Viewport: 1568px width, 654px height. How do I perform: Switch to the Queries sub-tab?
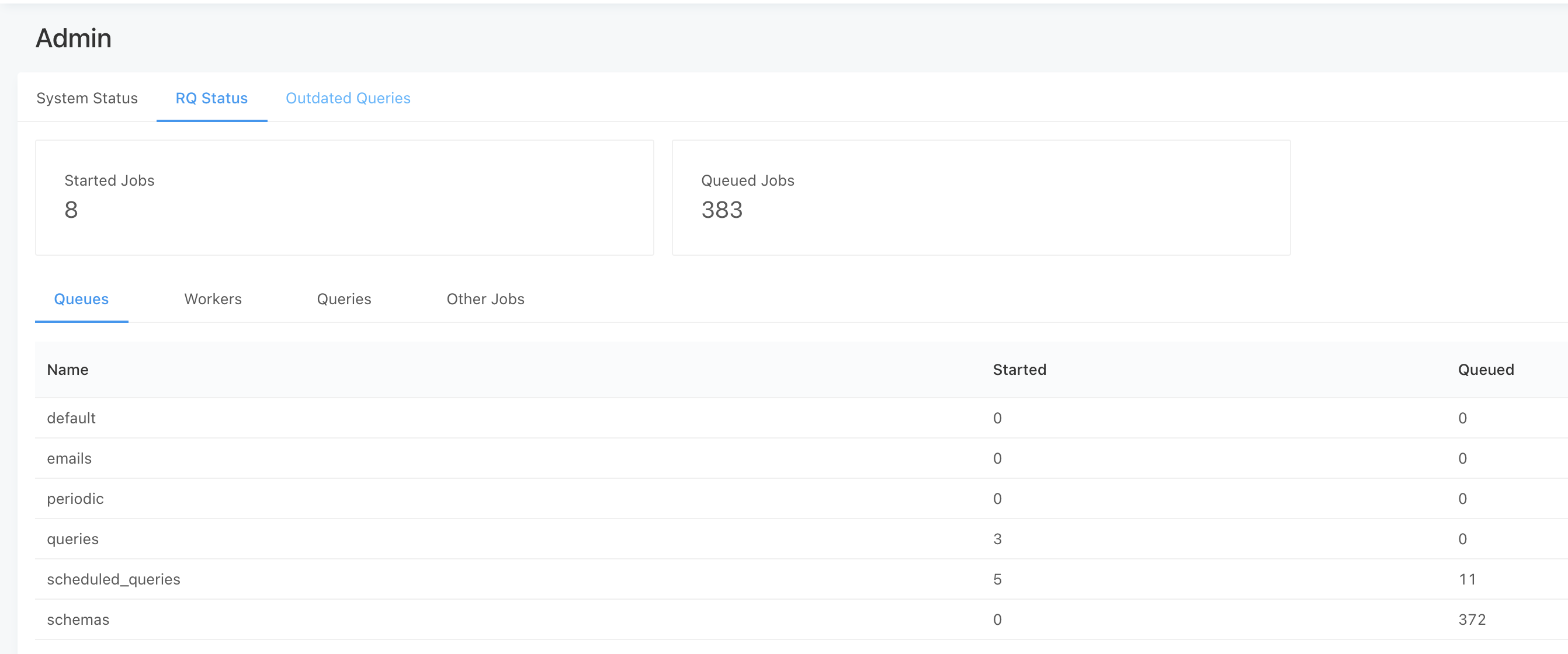click(x=344, y=299)
